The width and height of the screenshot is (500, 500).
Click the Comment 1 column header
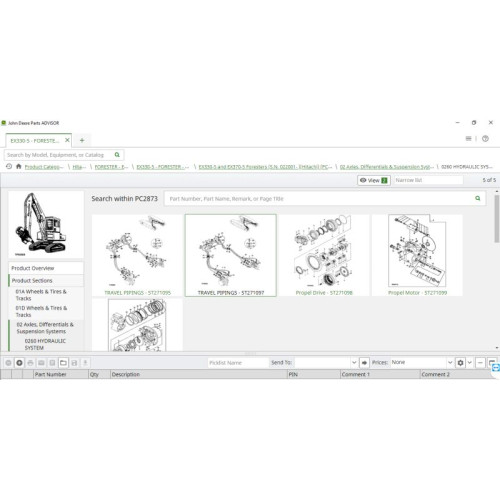pyautogui.click(x=380, y=374)
